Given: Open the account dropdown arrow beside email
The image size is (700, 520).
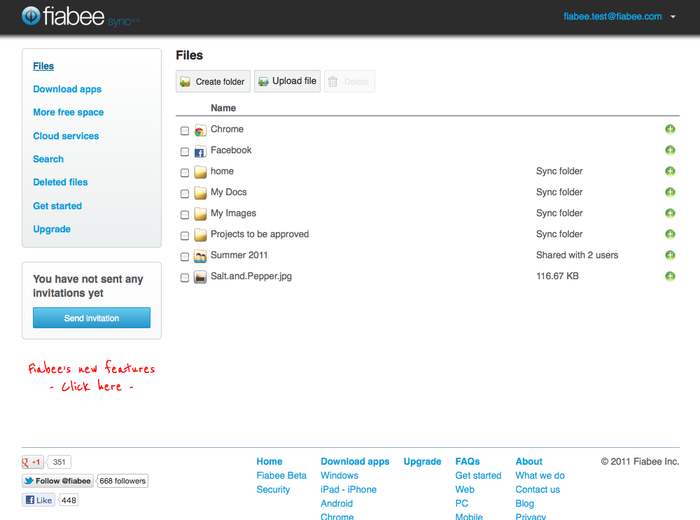Looking at the screenshot, I should click(x=674, y=17).
